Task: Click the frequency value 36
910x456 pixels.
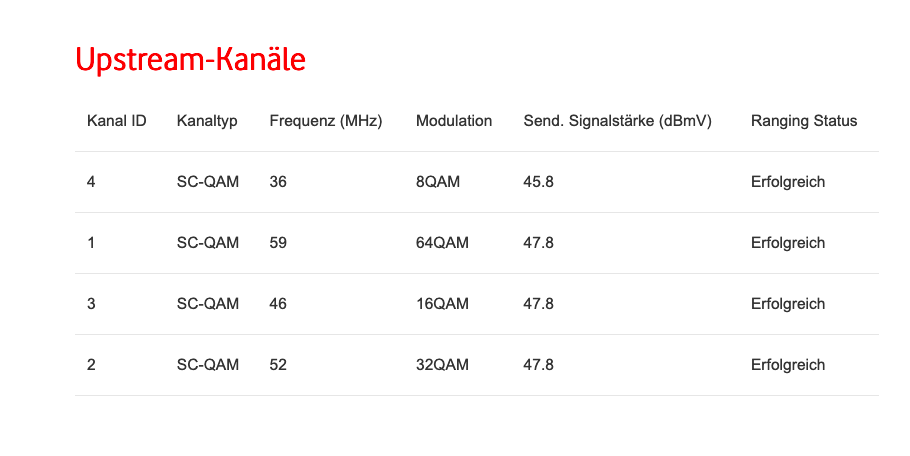Action: (x=278, y=182)
